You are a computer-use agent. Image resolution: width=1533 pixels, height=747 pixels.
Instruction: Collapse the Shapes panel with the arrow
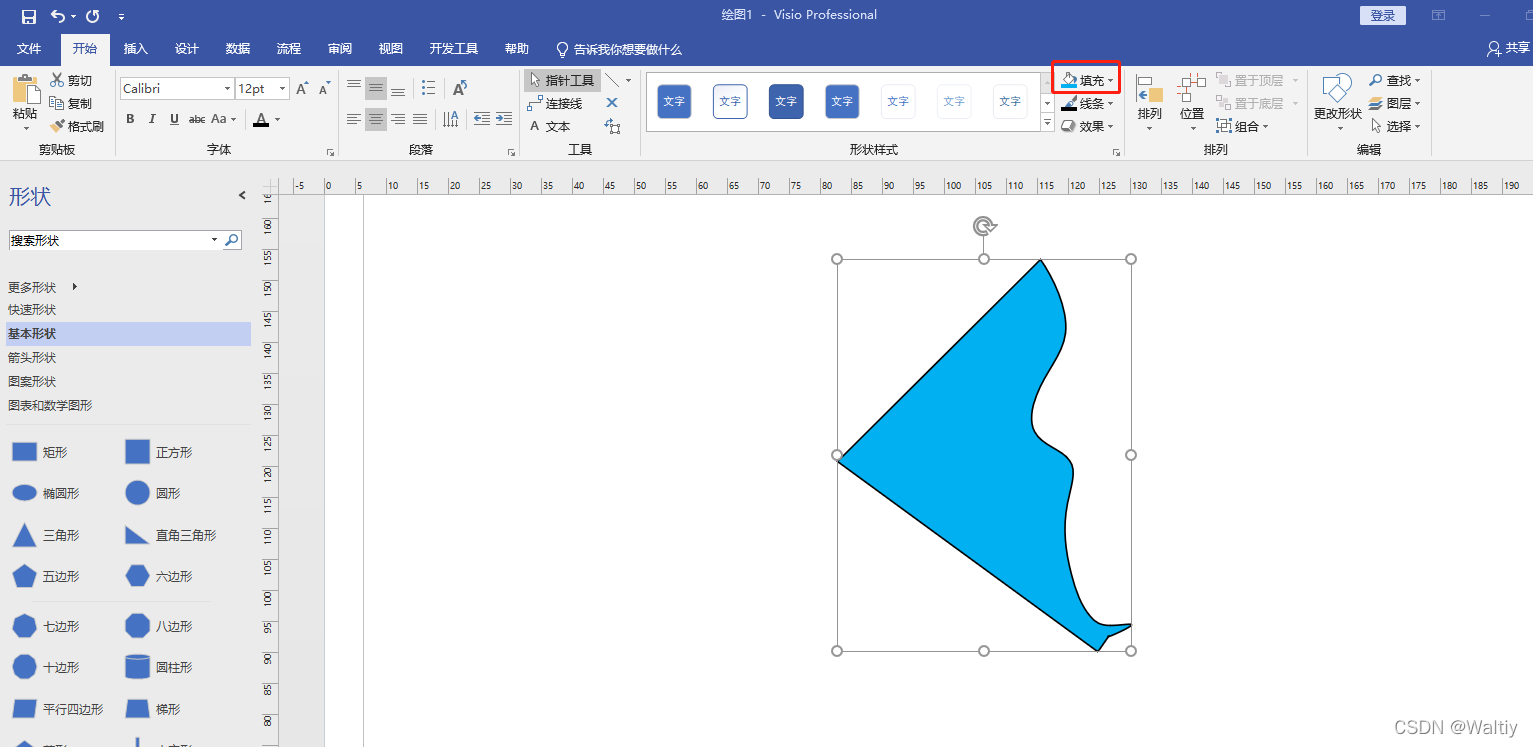pos(241,195)
